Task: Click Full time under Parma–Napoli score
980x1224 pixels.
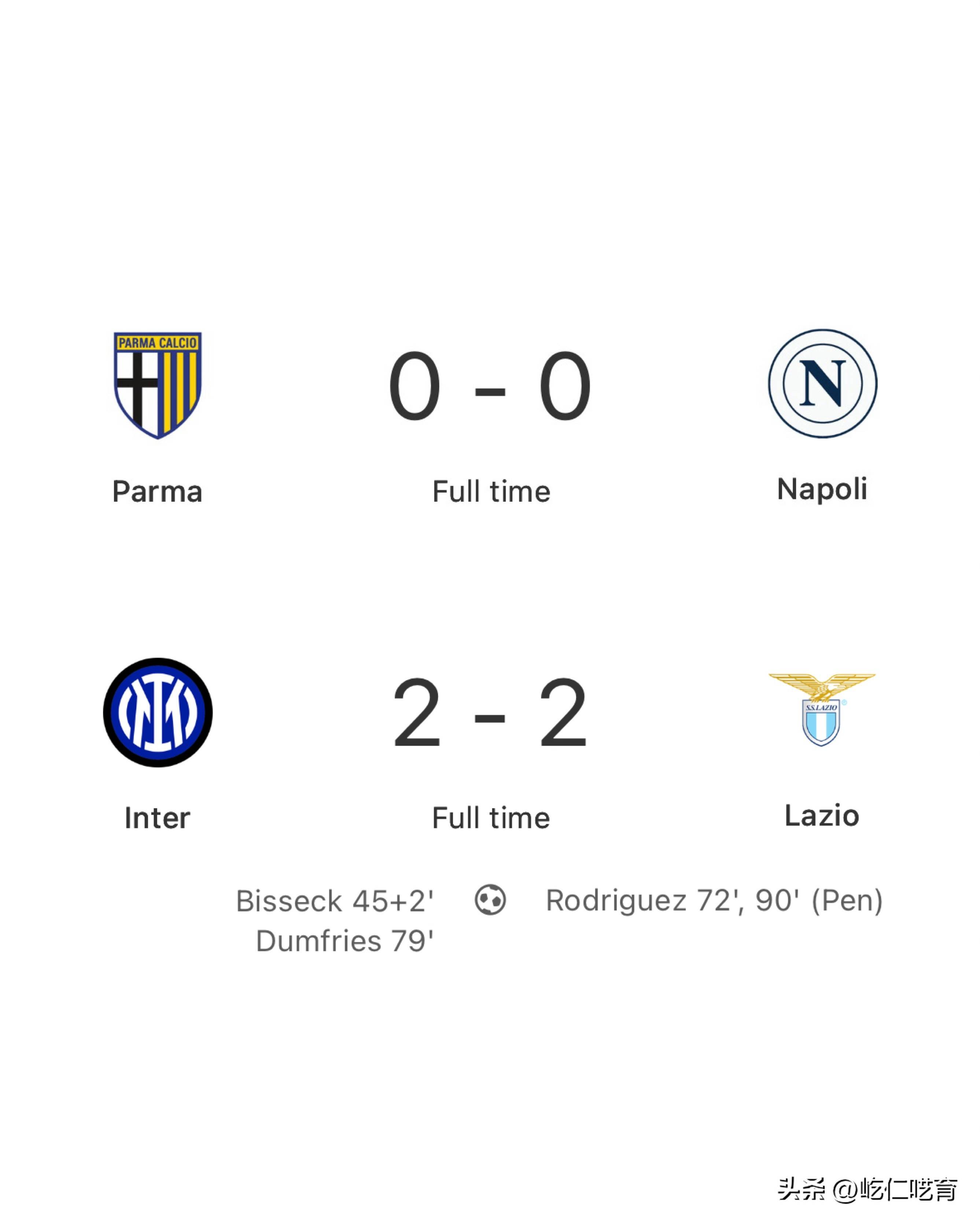Action: tap(491, 492)
